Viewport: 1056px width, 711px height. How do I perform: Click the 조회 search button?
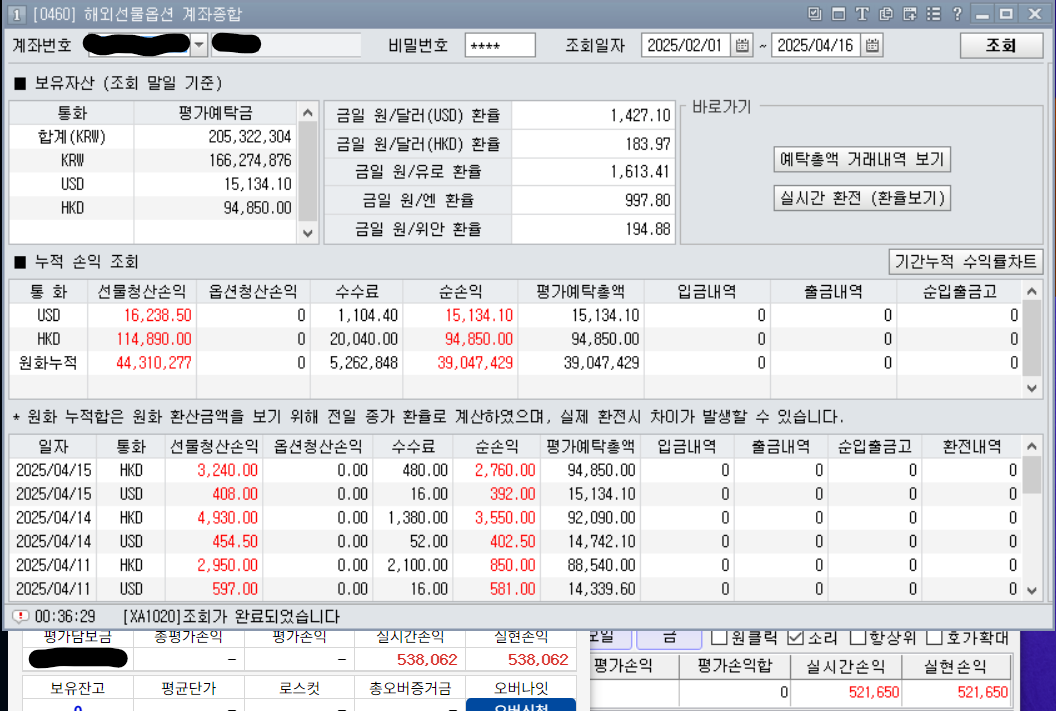pyautogui.click(x=1001, y=45)
